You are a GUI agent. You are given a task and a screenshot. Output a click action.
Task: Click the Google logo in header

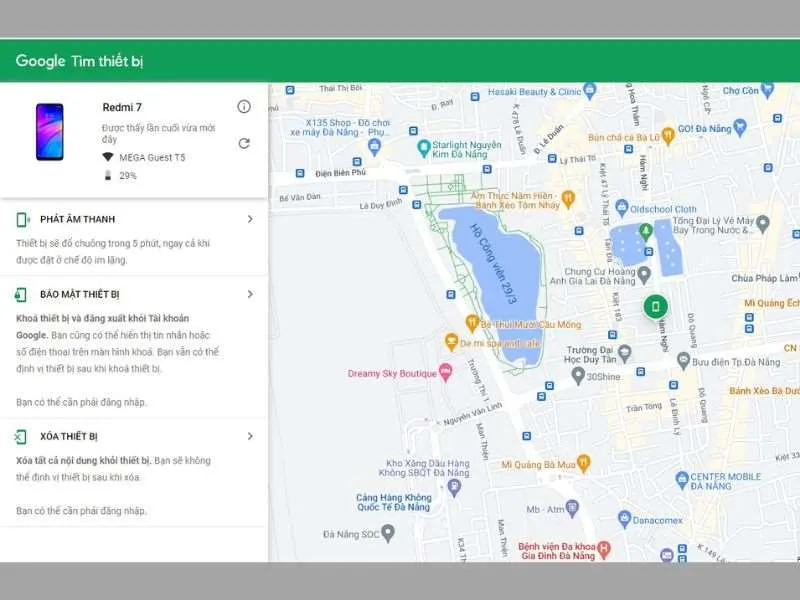(x=40, y=61)
